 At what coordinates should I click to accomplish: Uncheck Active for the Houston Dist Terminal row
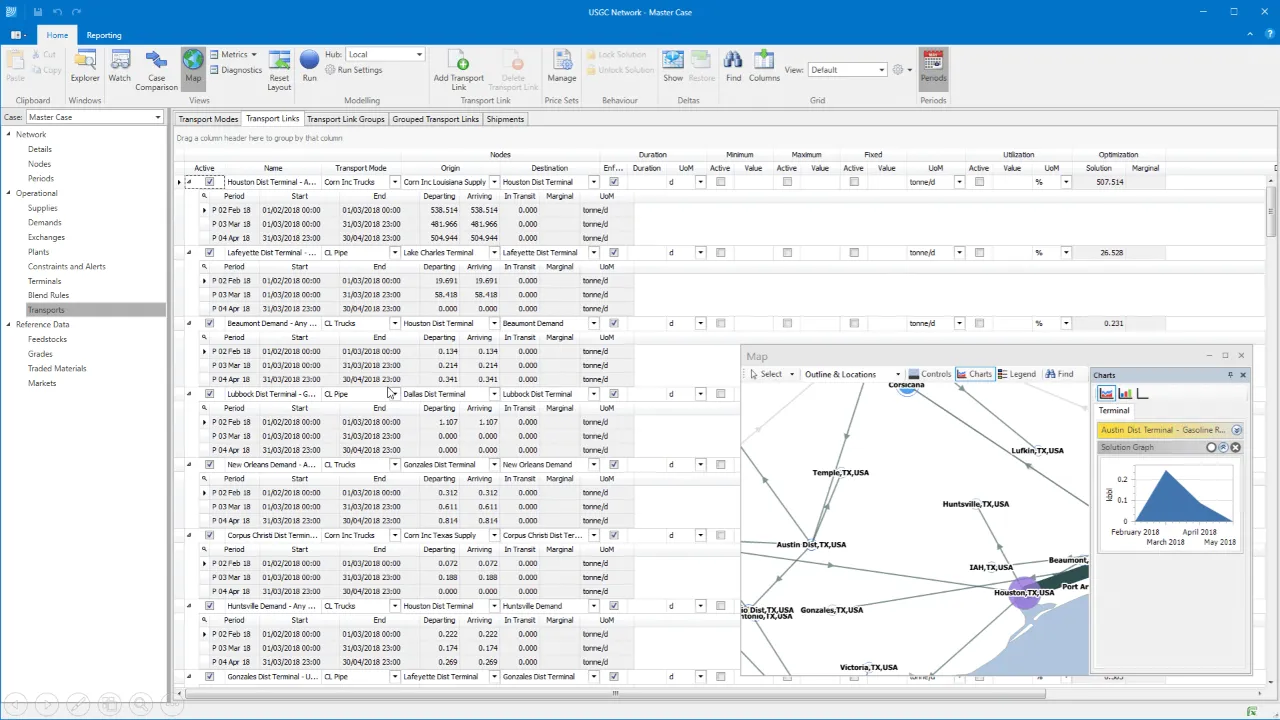pos(209,182)
